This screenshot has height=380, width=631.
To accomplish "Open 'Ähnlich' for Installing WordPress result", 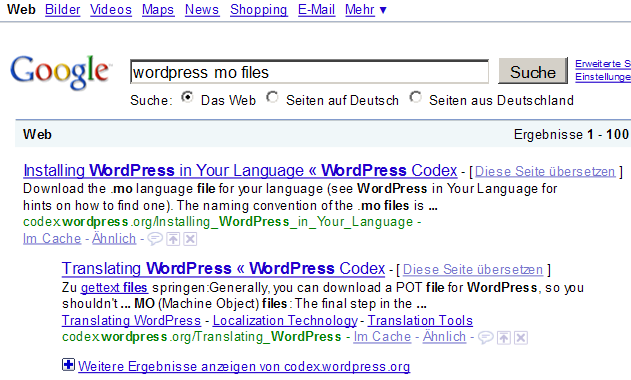I will 114,239.
